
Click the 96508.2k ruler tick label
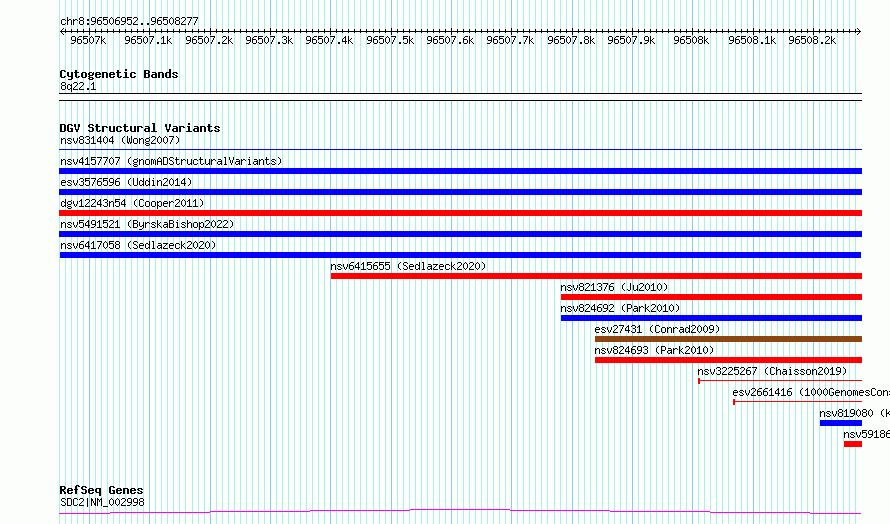[812, 40]
